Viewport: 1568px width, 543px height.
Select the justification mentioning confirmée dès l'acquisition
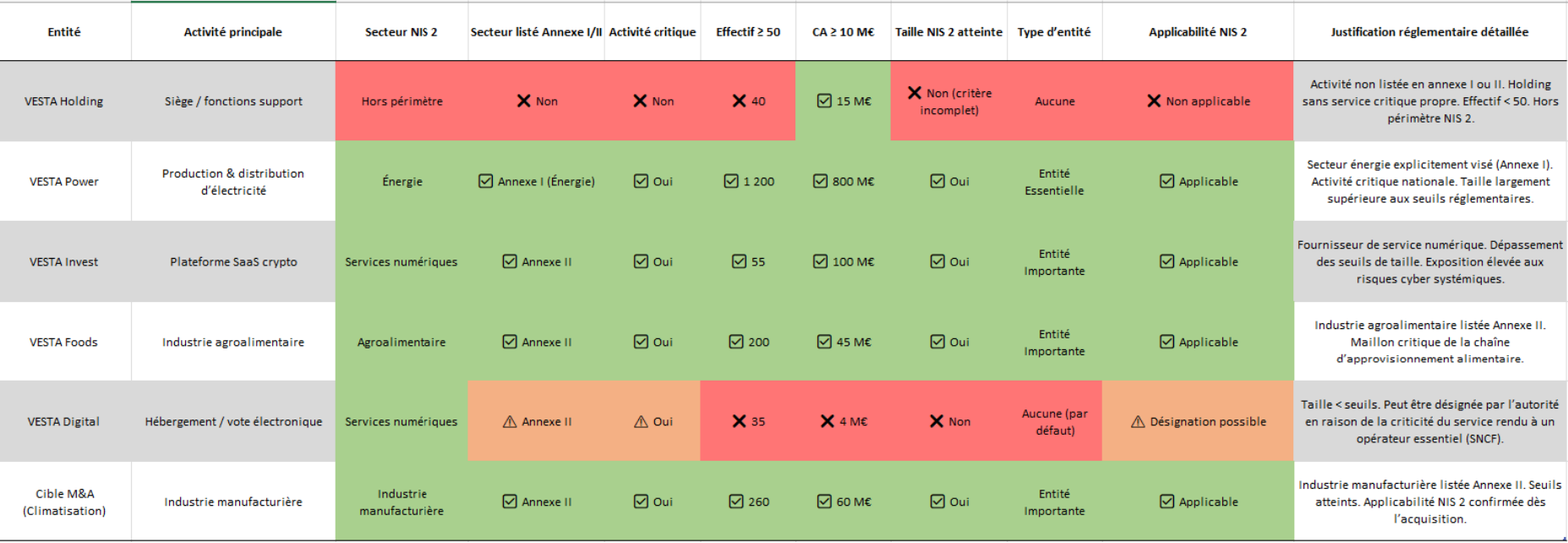pyautogui.click(x=1429, y=502)
